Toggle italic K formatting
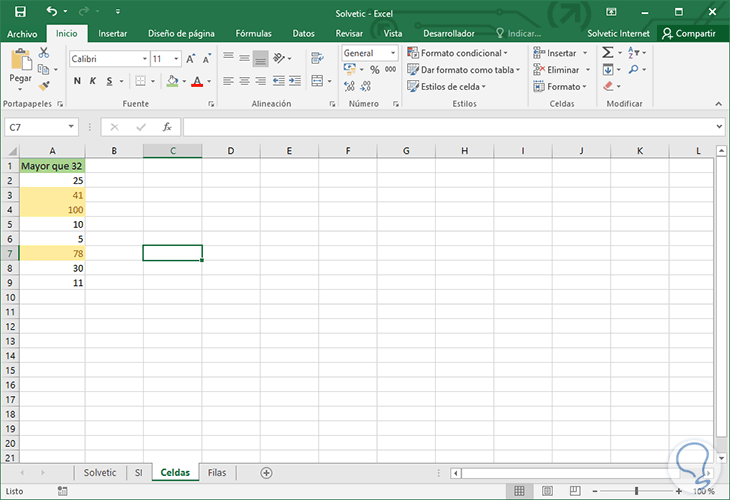The height and width of the screenshot is (500, 730). click(93, 81)
